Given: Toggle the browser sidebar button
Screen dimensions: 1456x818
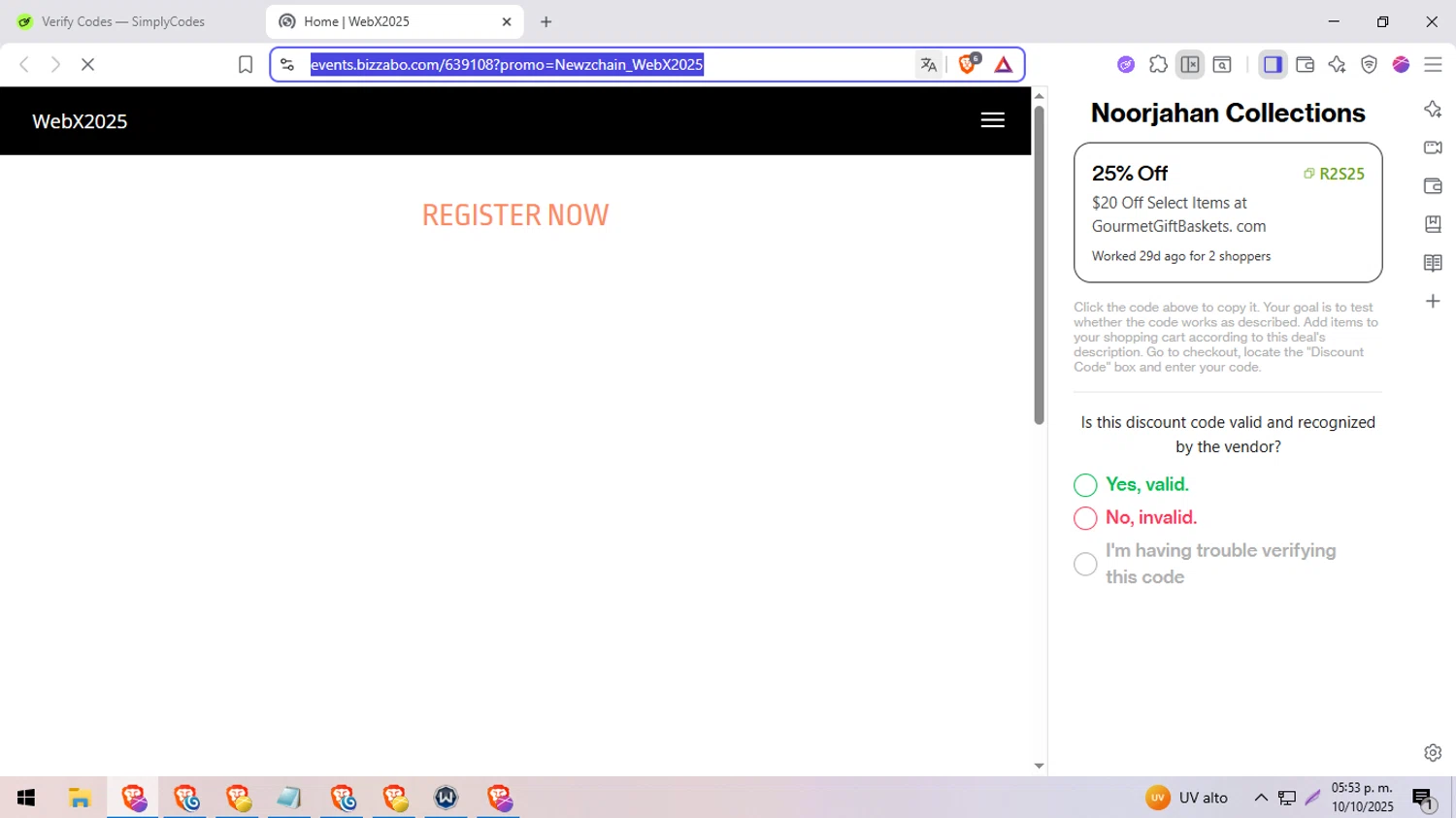Looking at the screenshot, I should coord(1273,64).
